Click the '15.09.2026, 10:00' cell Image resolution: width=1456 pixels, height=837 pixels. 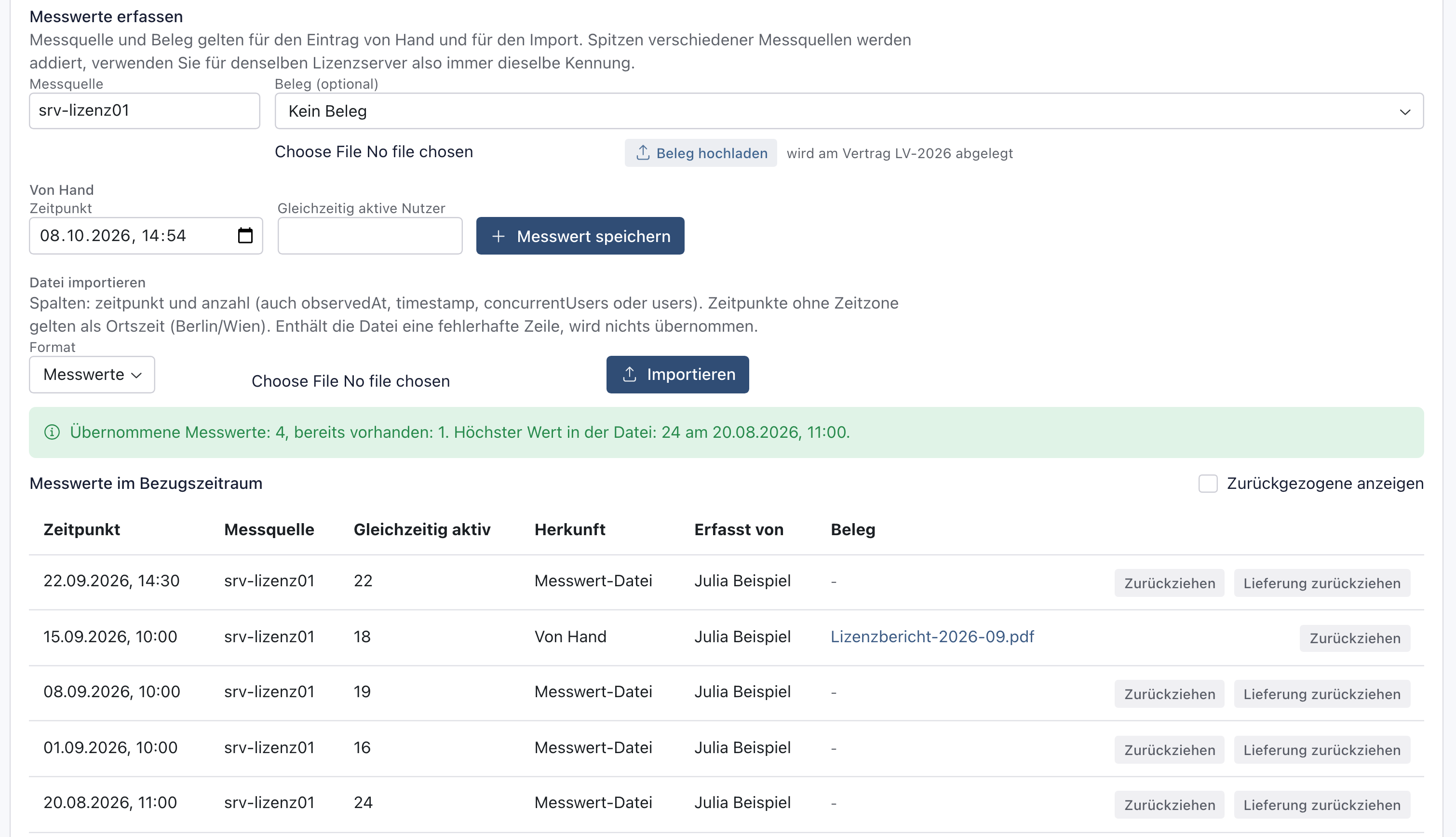tap(110, 636)
